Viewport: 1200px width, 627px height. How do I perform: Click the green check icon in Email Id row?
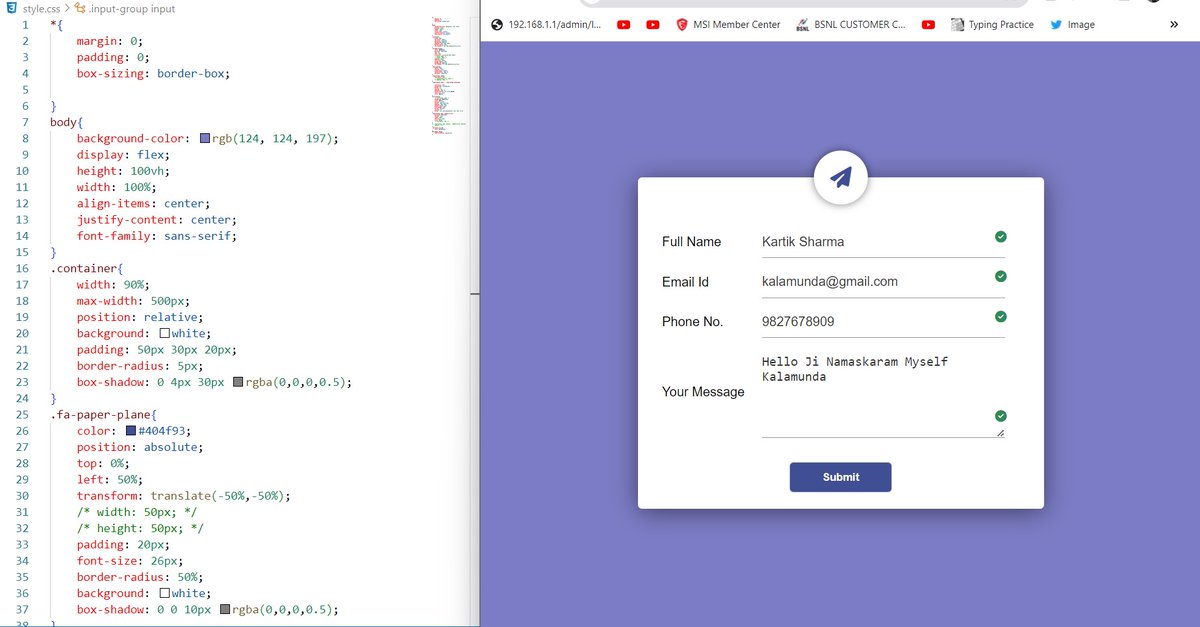[1001, 276]
